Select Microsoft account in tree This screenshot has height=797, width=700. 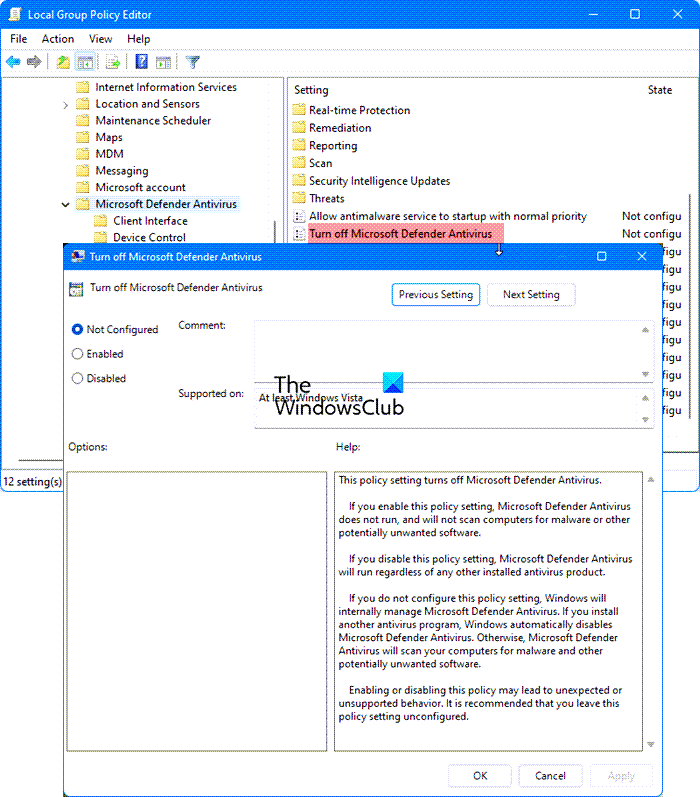click(x=140, y=187)
